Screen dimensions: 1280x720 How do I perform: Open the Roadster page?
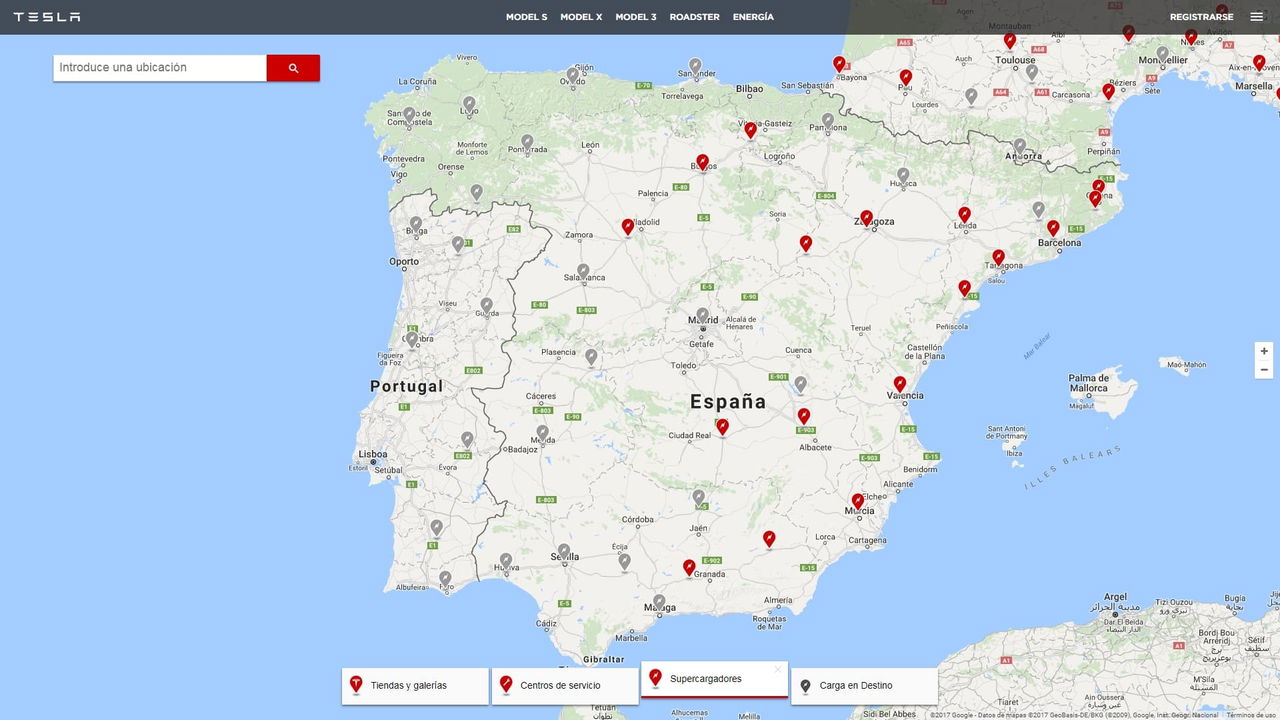click(x=694, y=17)
